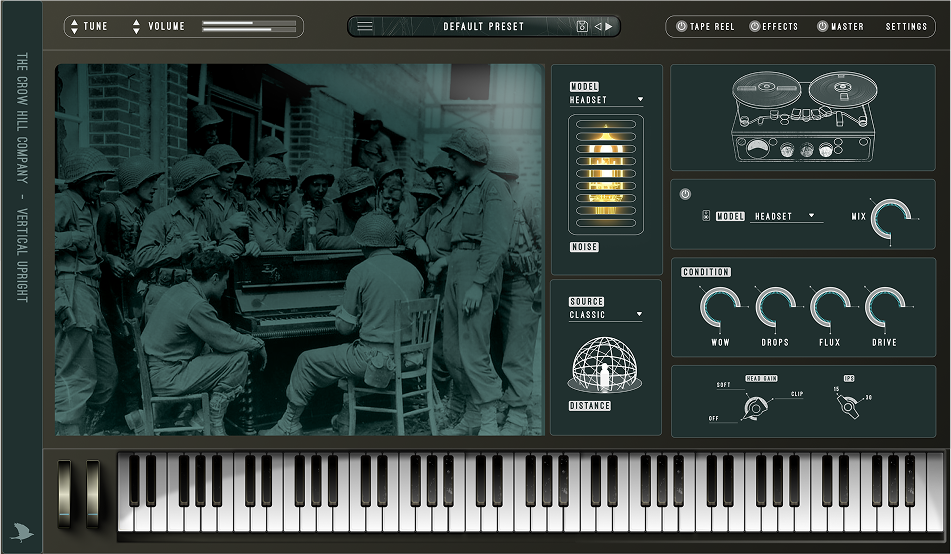Click the Volume slider bar
Image resolution: width=951 pixels, height=554 pixels.
(x=249, y=26)
